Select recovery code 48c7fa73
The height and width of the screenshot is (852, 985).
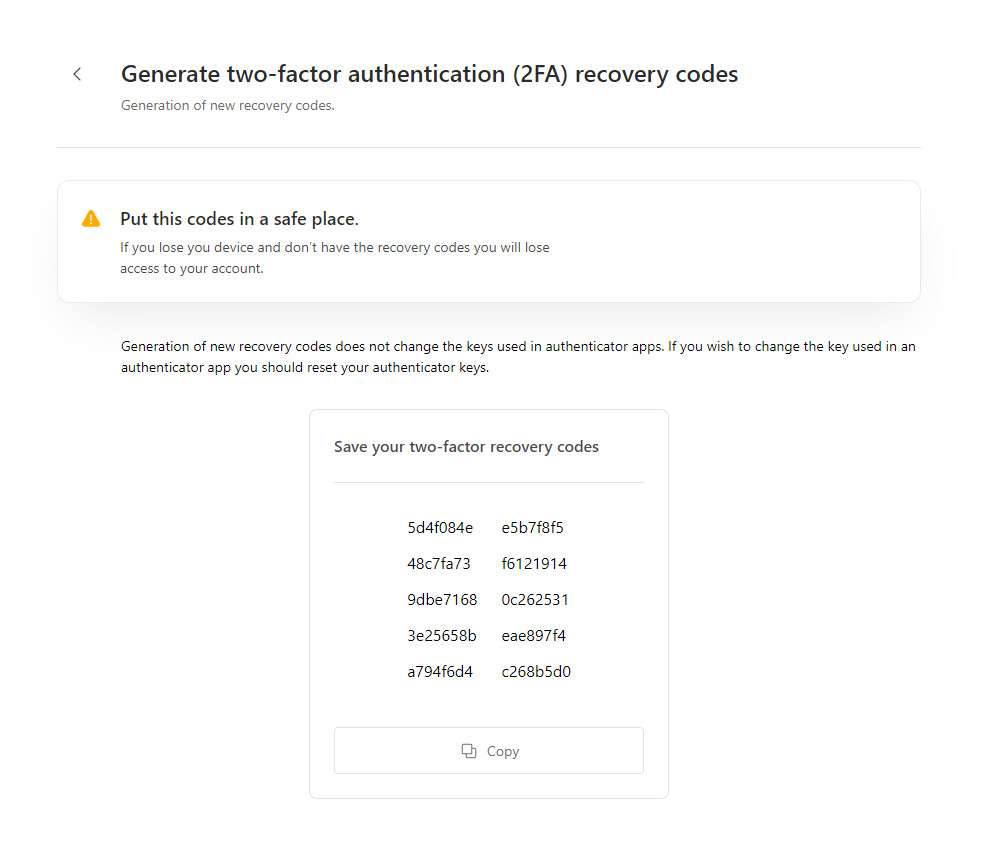[439, 564]
